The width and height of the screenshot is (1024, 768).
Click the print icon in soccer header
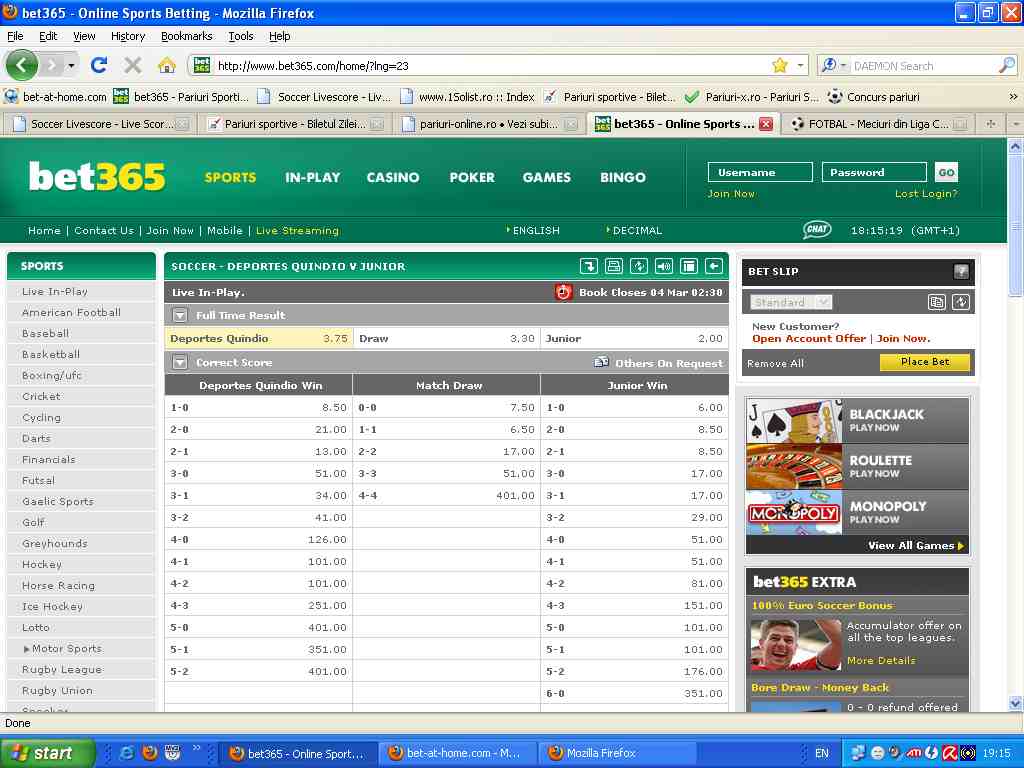pyautogui.click(x=613, y=266)
